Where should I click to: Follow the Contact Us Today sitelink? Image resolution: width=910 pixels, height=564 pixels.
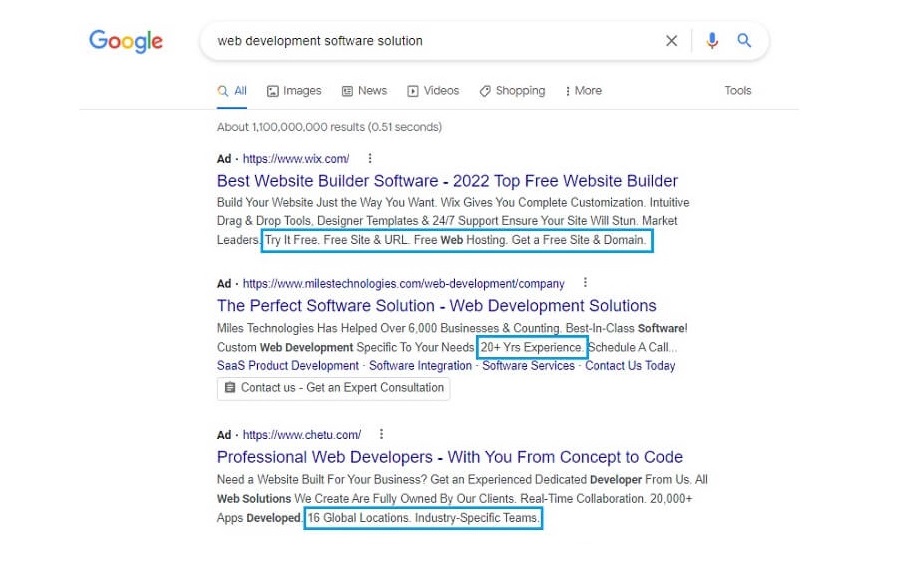pyautogui.click(x=630, y=366)
